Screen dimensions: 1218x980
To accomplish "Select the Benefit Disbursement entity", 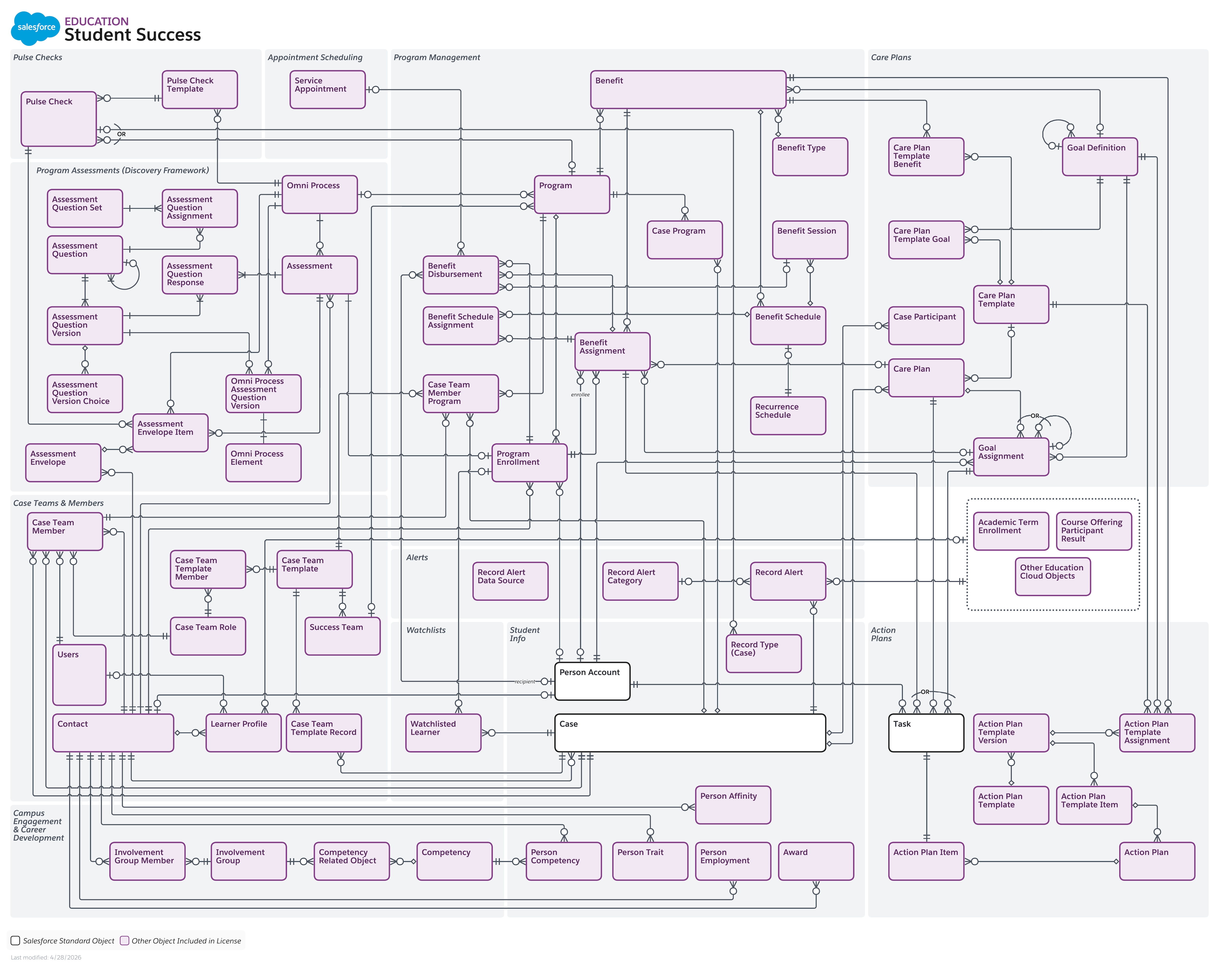I will 461,275.
